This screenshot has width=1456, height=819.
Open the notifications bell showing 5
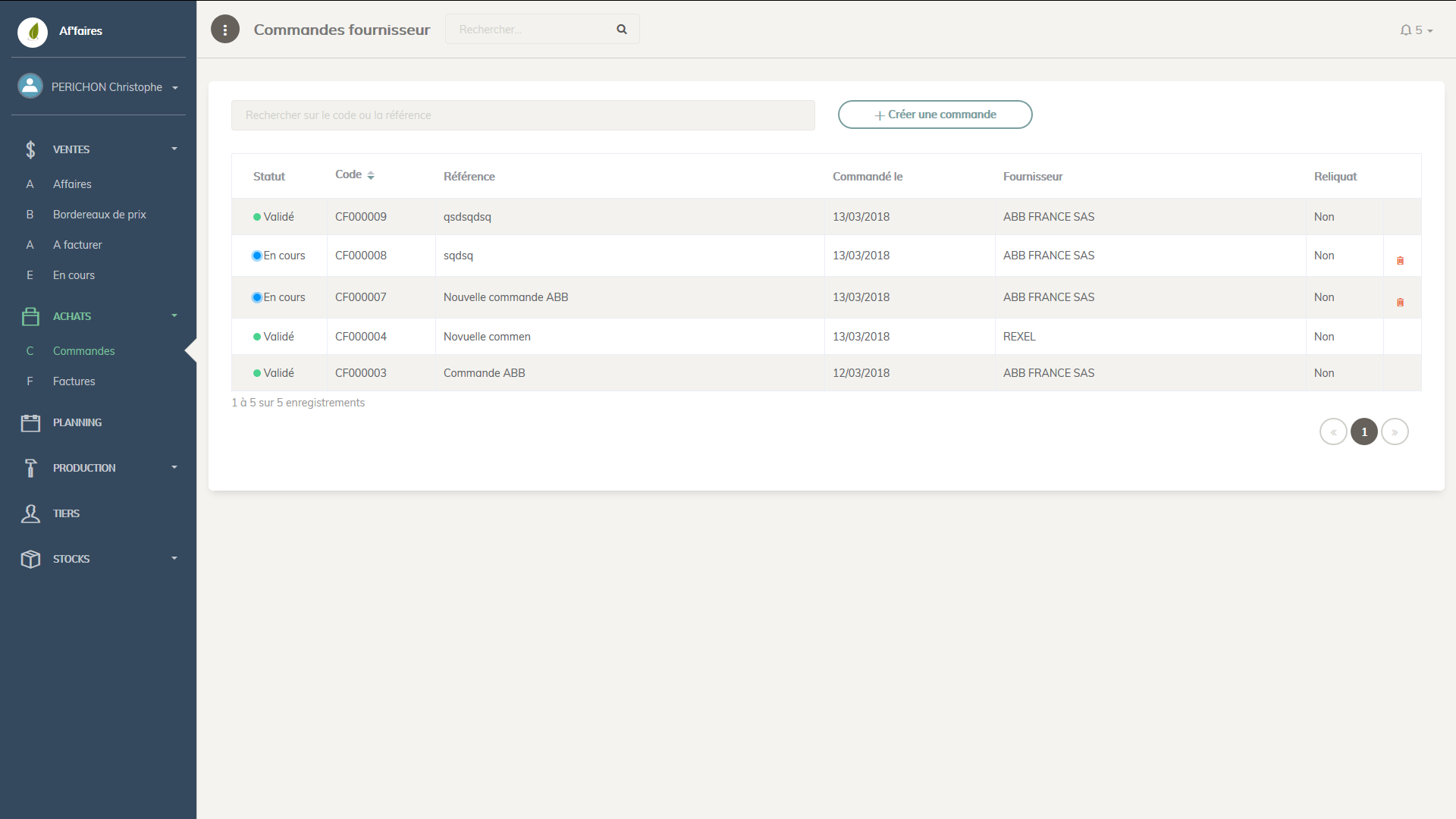[x=1406, y=30]
